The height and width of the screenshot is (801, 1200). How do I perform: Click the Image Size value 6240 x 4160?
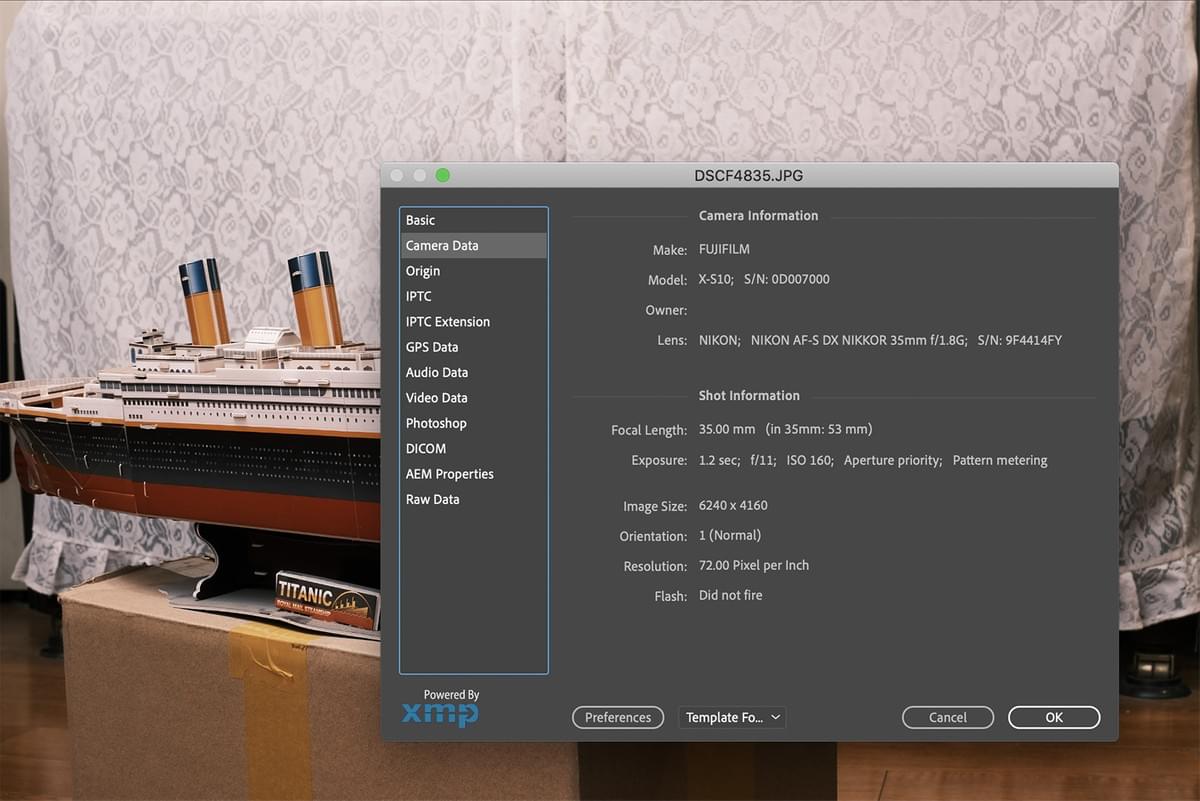point(733,505)
